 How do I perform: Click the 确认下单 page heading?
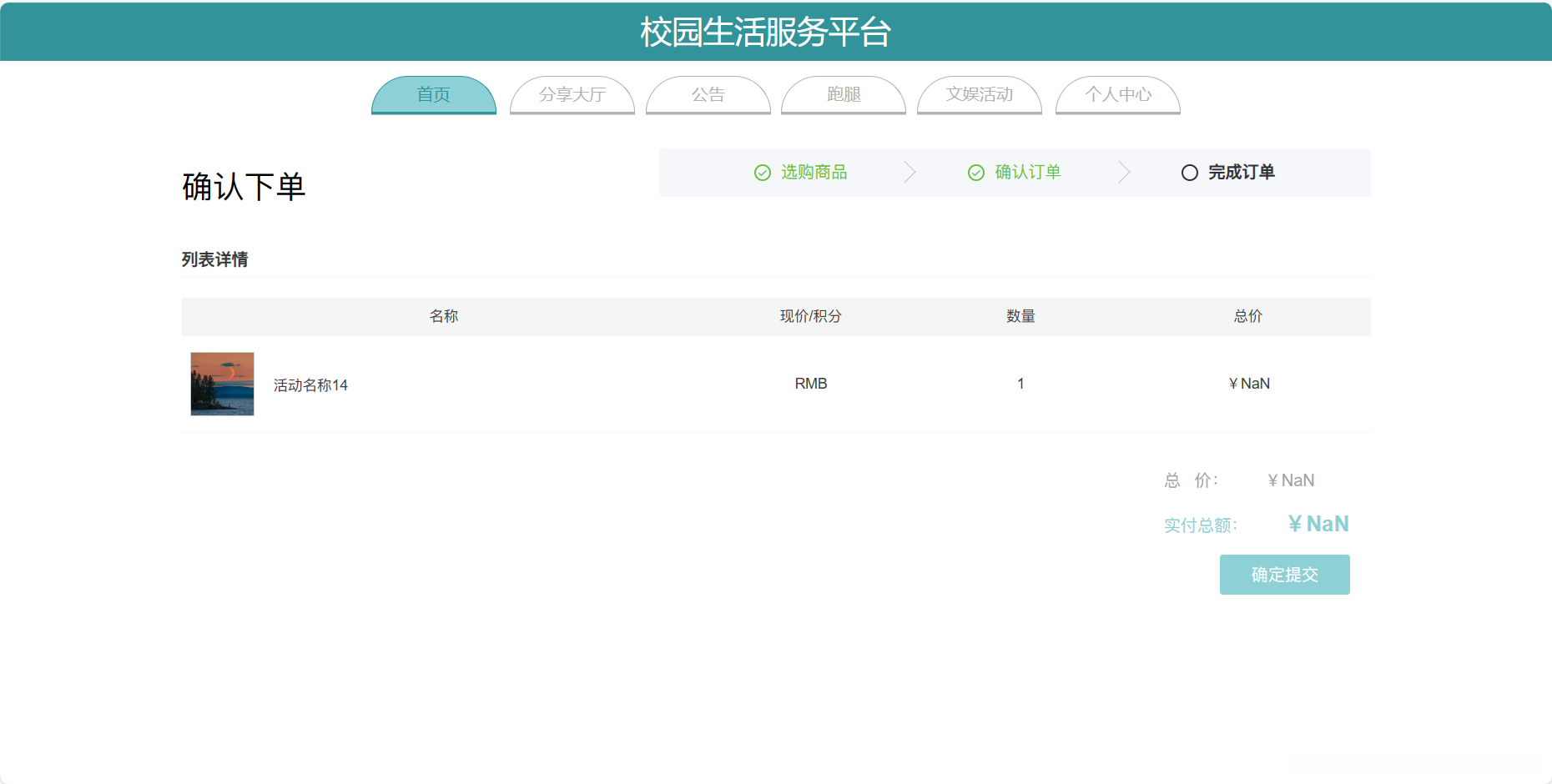click(244, 186)
